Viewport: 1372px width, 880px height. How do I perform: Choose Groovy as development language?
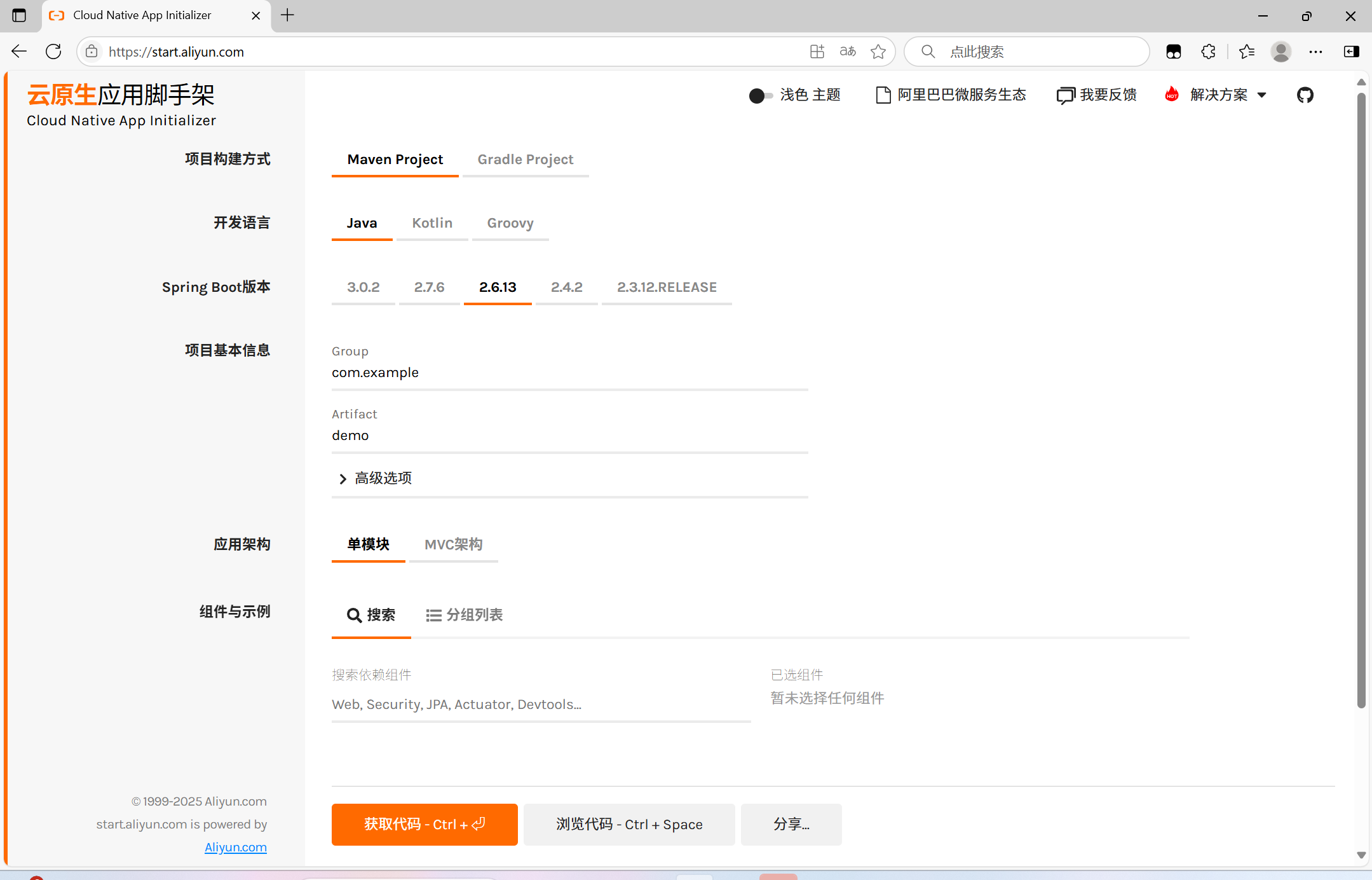[x=510, y=223]
